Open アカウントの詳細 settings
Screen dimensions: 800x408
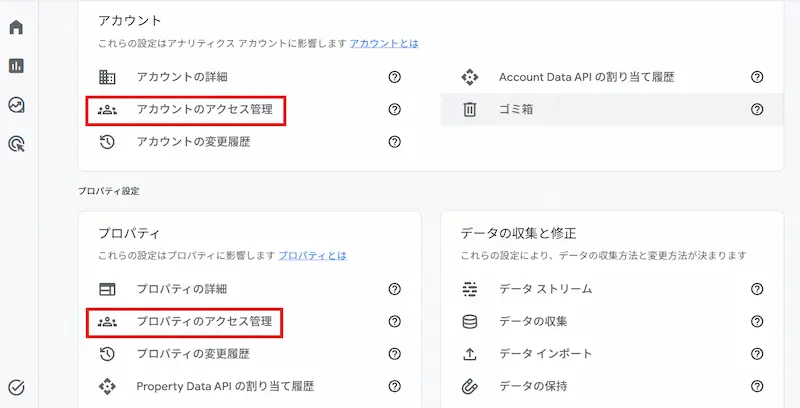[x=182, y=77]
